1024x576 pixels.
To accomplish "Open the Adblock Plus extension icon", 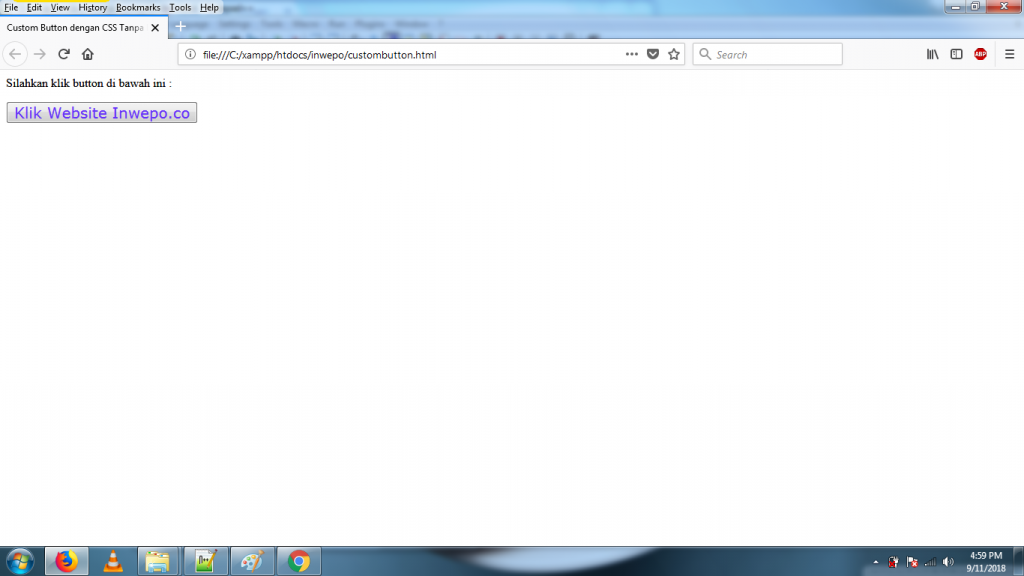I will [x=980, y=54].
